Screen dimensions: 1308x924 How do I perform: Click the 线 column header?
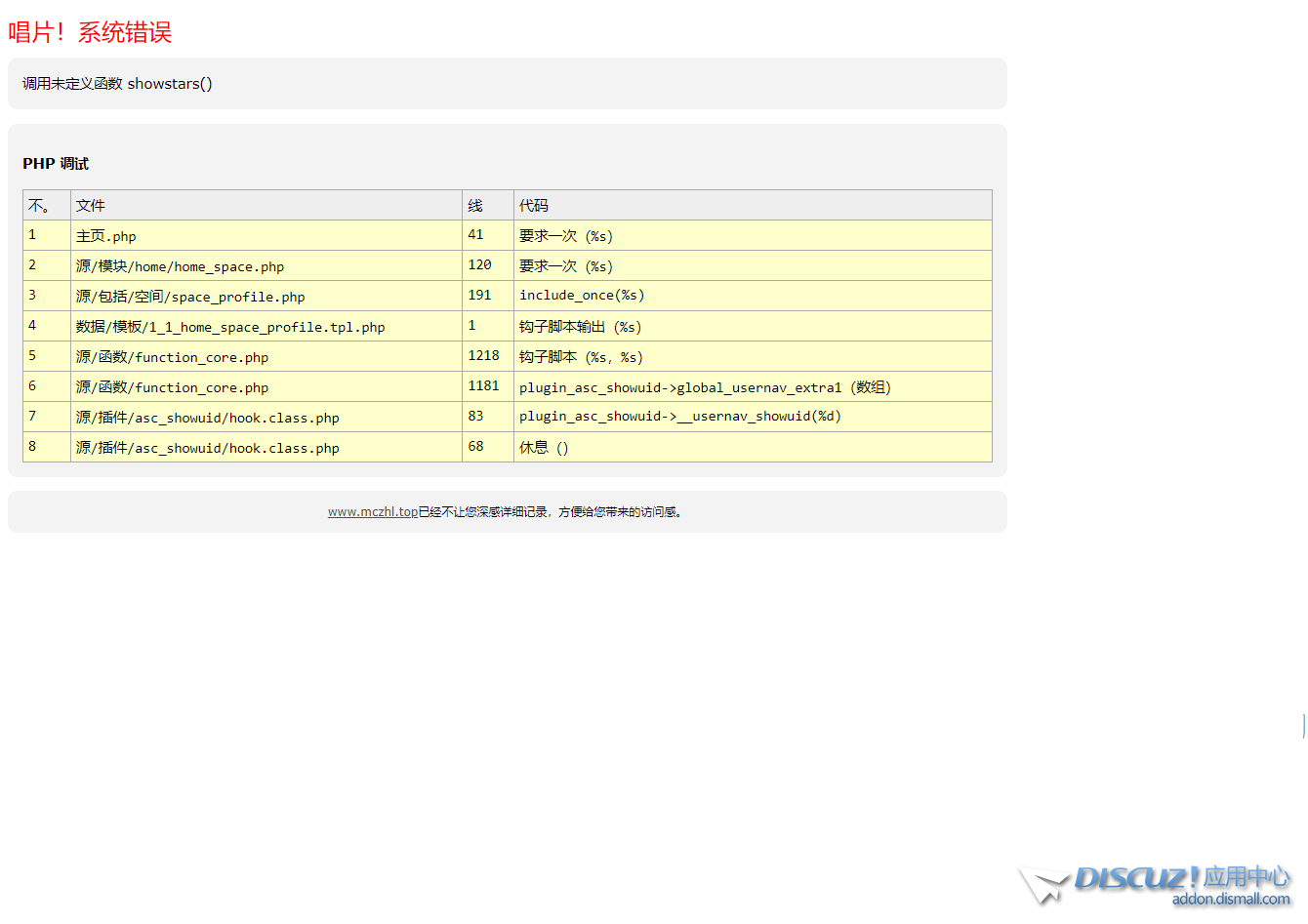click(x=488, y=205)
